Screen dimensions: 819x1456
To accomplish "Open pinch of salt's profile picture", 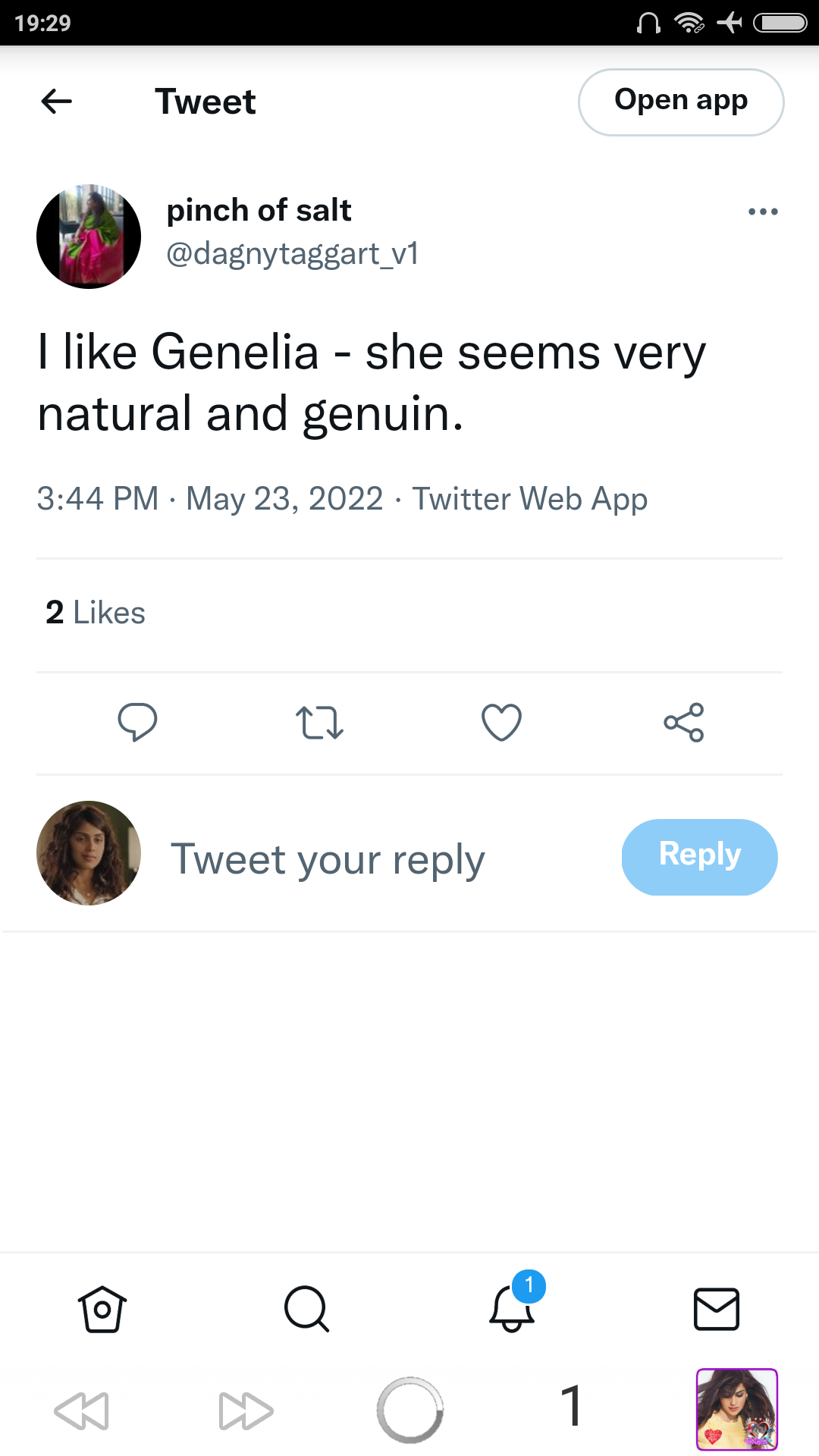I will click(89, 236).
